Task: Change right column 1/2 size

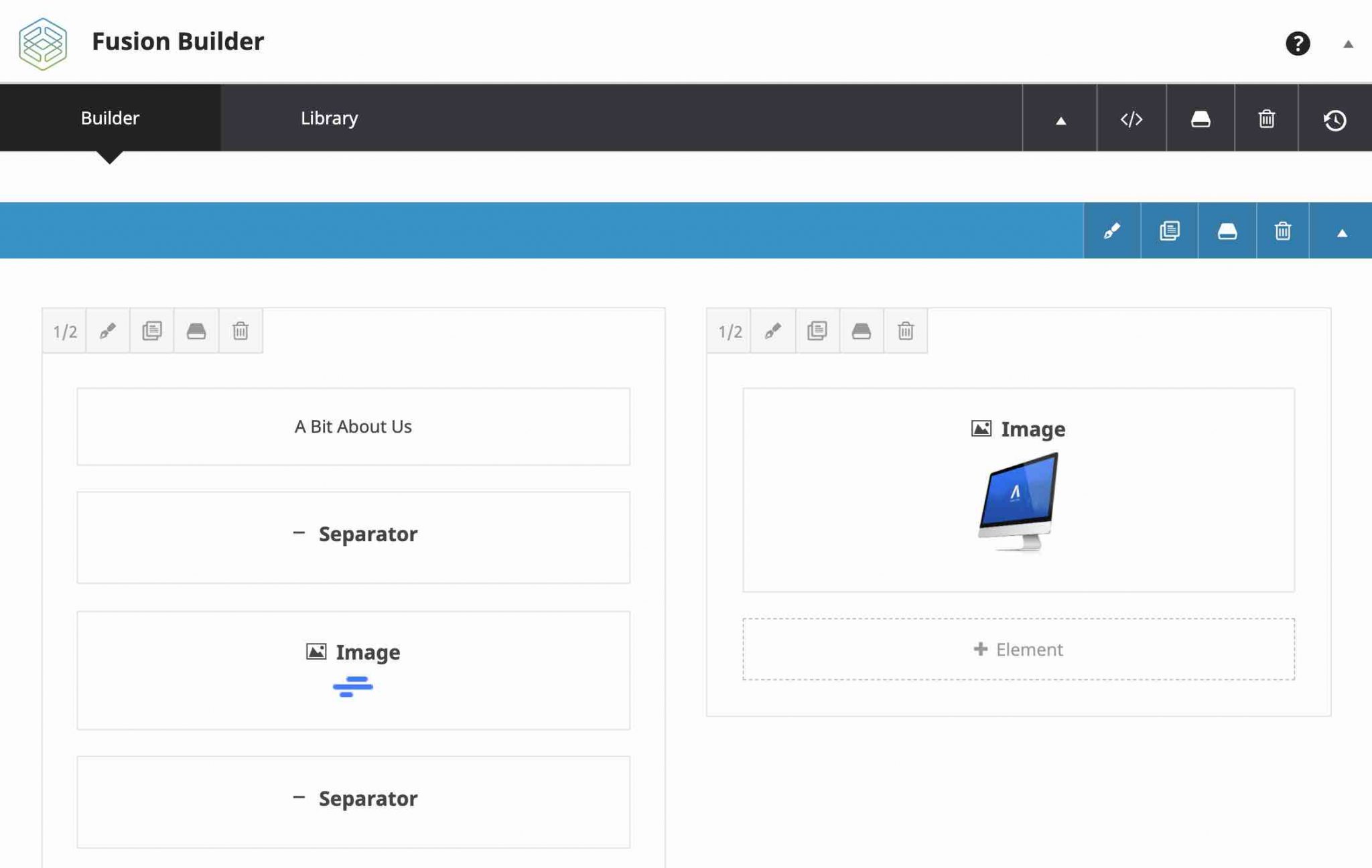Action: click(x=730, y=331)
